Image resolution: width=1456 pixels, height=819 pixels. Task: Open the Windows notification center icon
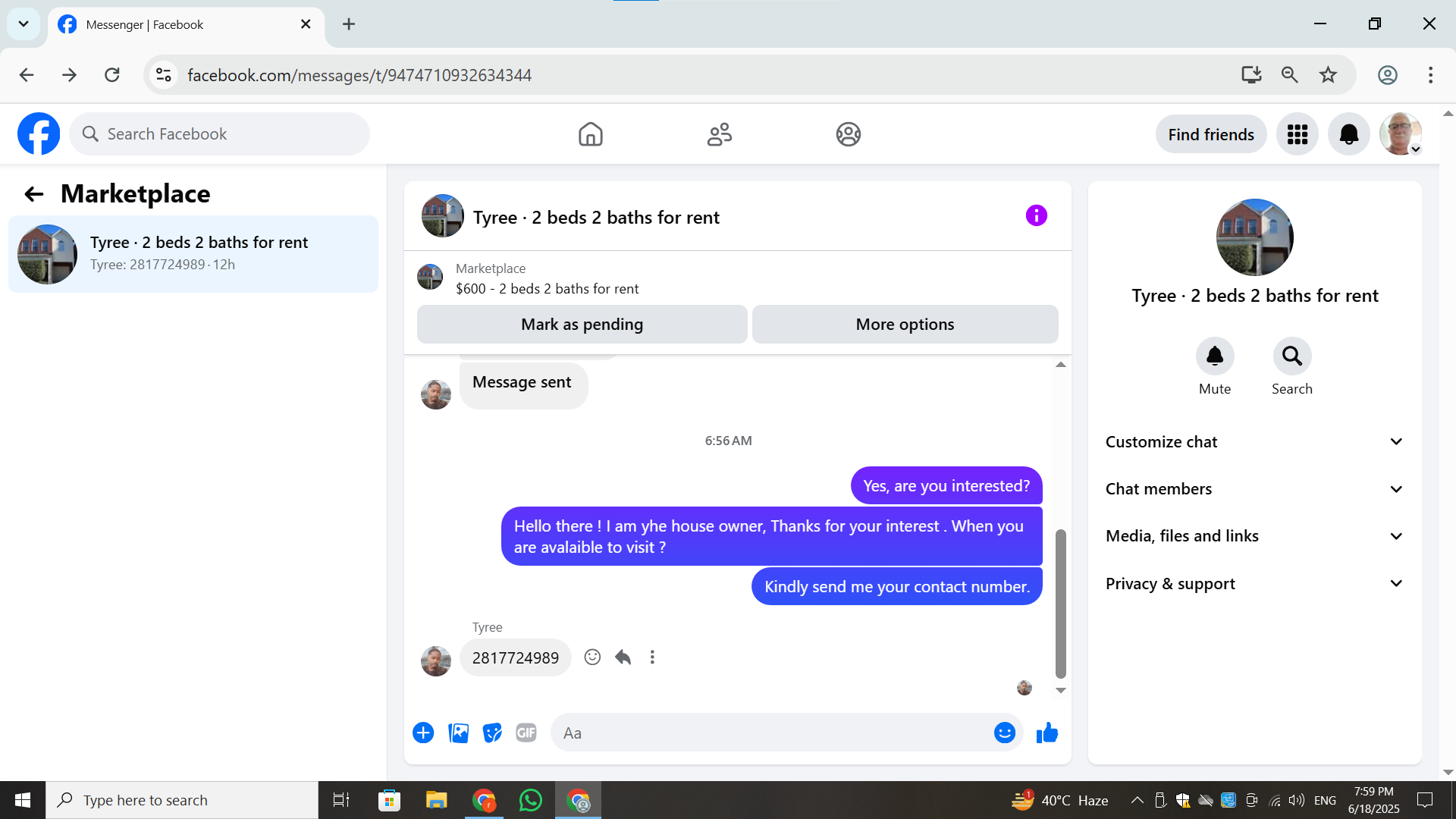1425,800
